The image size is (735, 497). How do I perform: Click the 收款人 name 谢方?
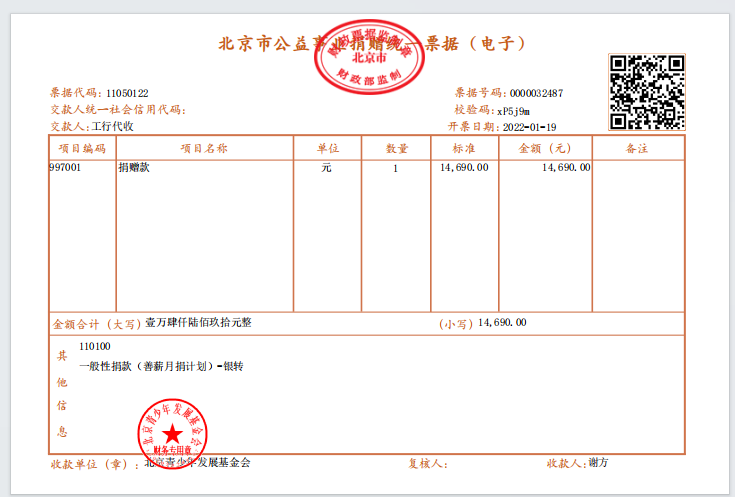pyautogui.click(x=598, y=463)
